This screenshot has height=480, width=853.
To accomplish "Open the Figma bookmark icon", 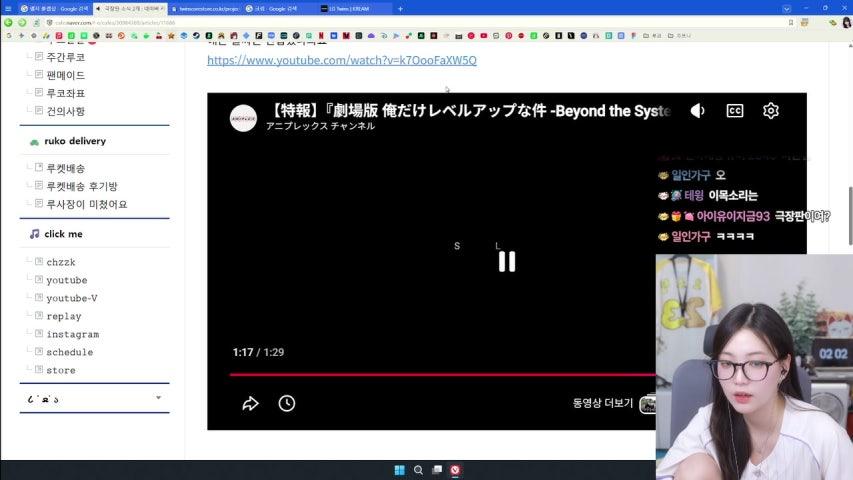I will 634,35.
